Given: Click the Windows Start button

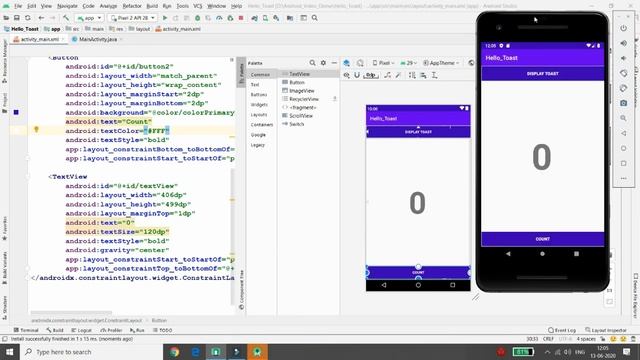Looking at the screenshot, I should (x=9, y=352).
